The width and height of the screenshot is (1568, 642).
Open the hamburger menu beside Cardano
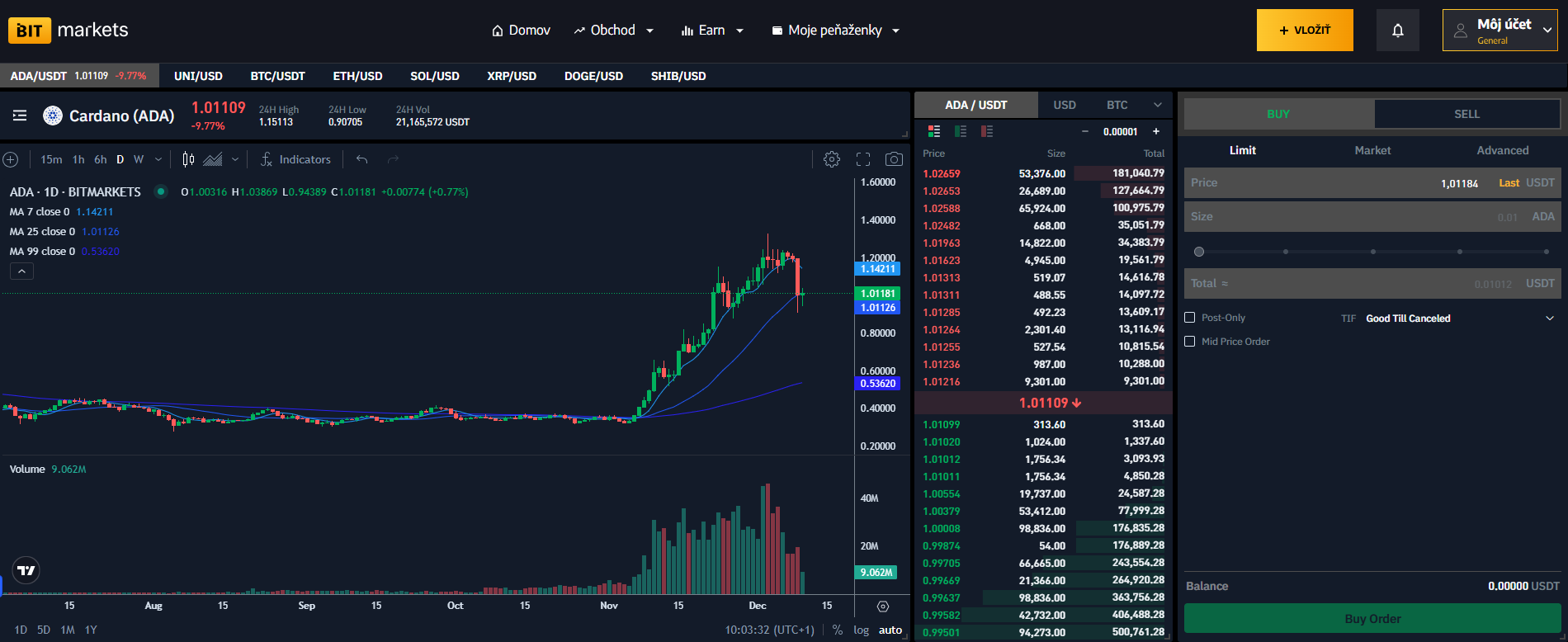point(20,116)
